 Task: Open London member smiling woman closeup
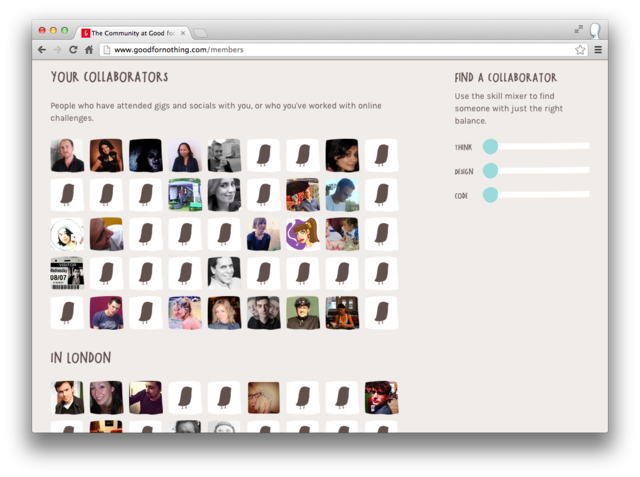107,397
